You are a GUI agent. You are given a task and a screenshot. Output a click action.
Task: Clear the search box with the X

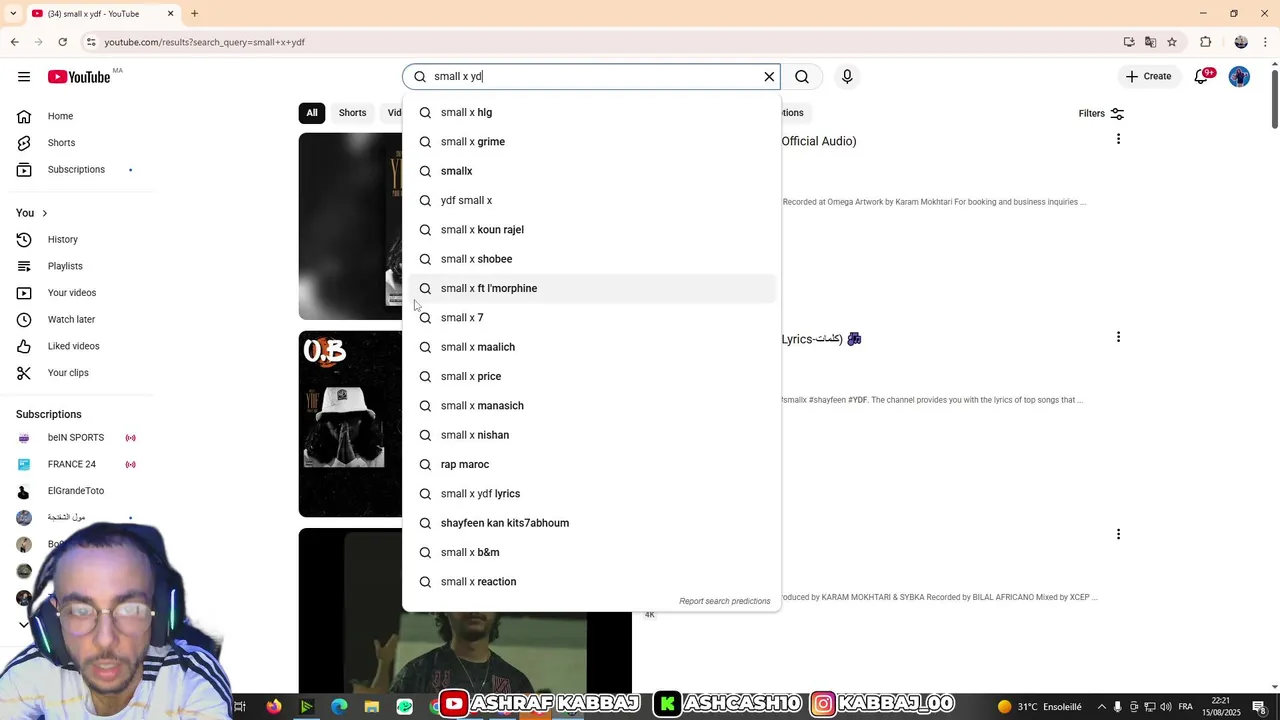coord(769,77)
